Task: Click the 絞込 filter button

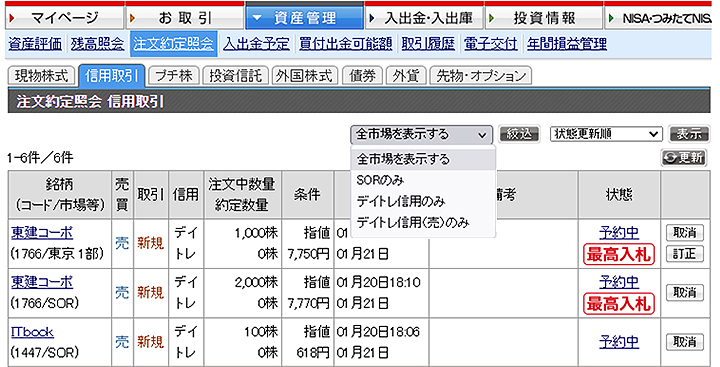Action: pos(519,134)
